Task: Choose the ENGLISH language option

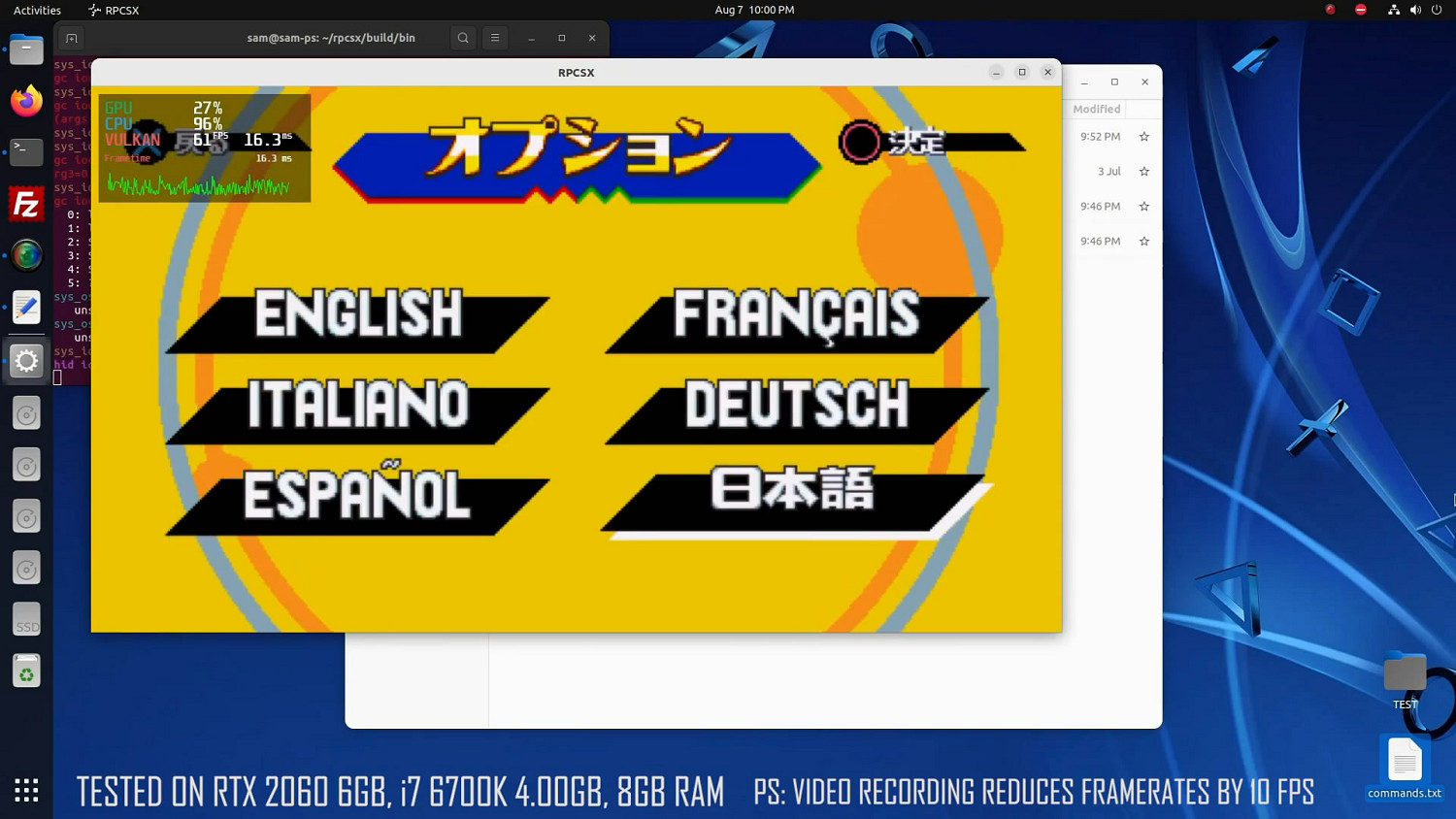Action: coord(358,315)
